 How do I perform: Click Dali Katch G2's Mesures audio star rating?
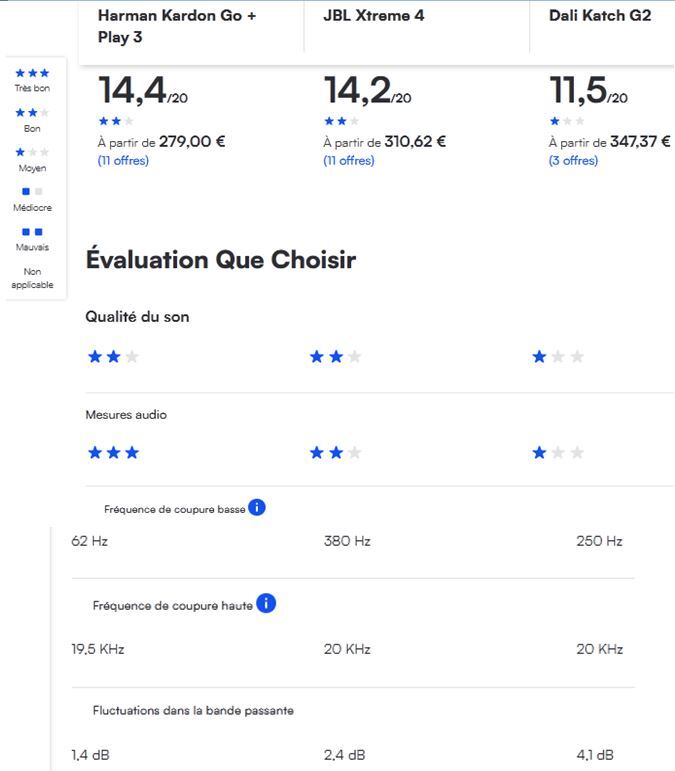tap(558, 453)
